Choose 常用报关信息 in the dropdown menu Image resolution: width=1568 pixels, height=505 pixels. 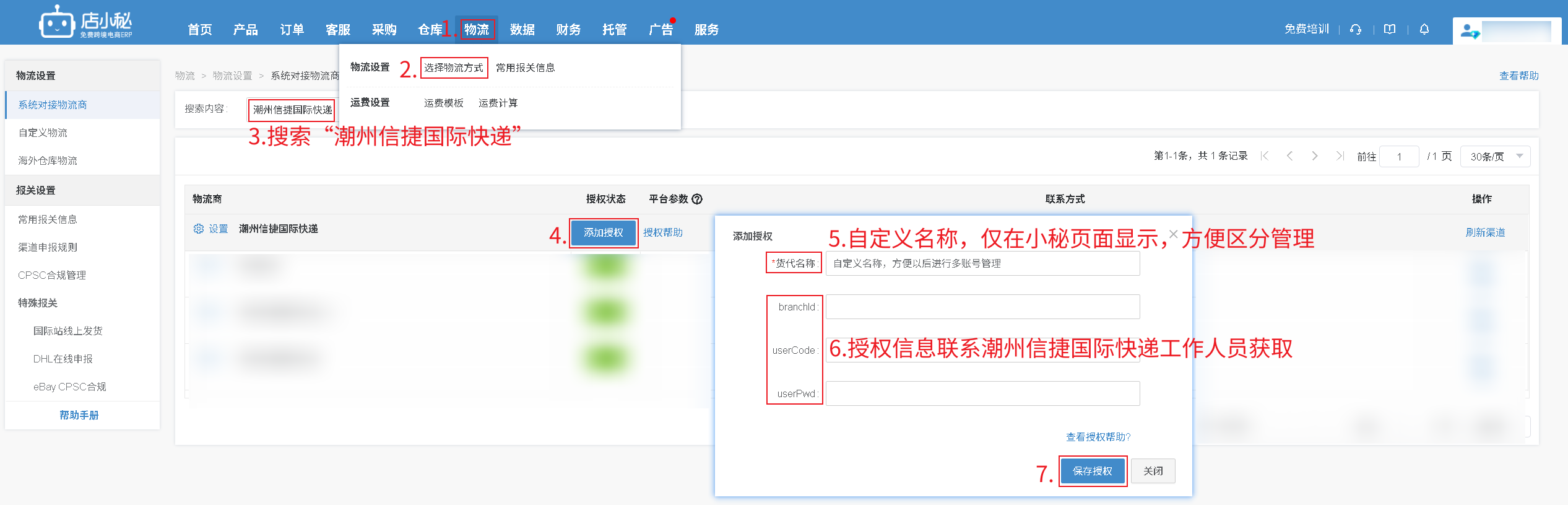[x=526, y=68]
